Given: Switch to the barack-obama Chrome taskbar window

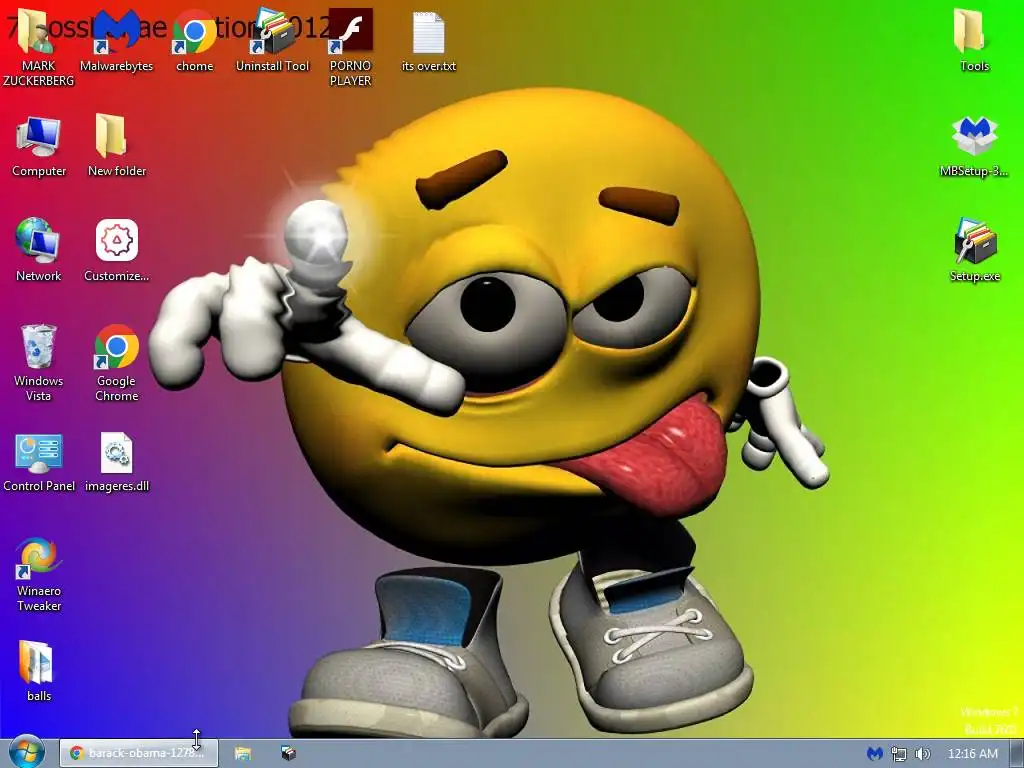Looking at the screenshot, I should click(138, 753).
